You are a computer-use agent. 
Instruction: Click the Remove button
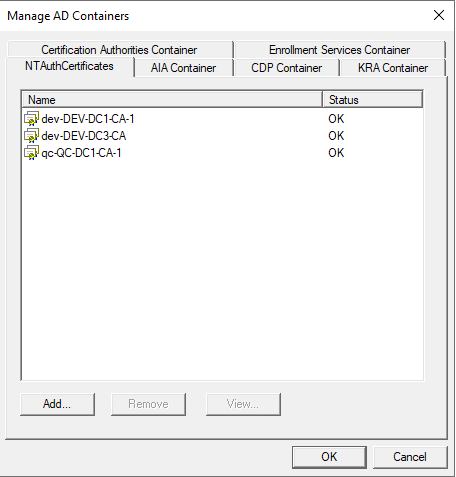point(148,404)
